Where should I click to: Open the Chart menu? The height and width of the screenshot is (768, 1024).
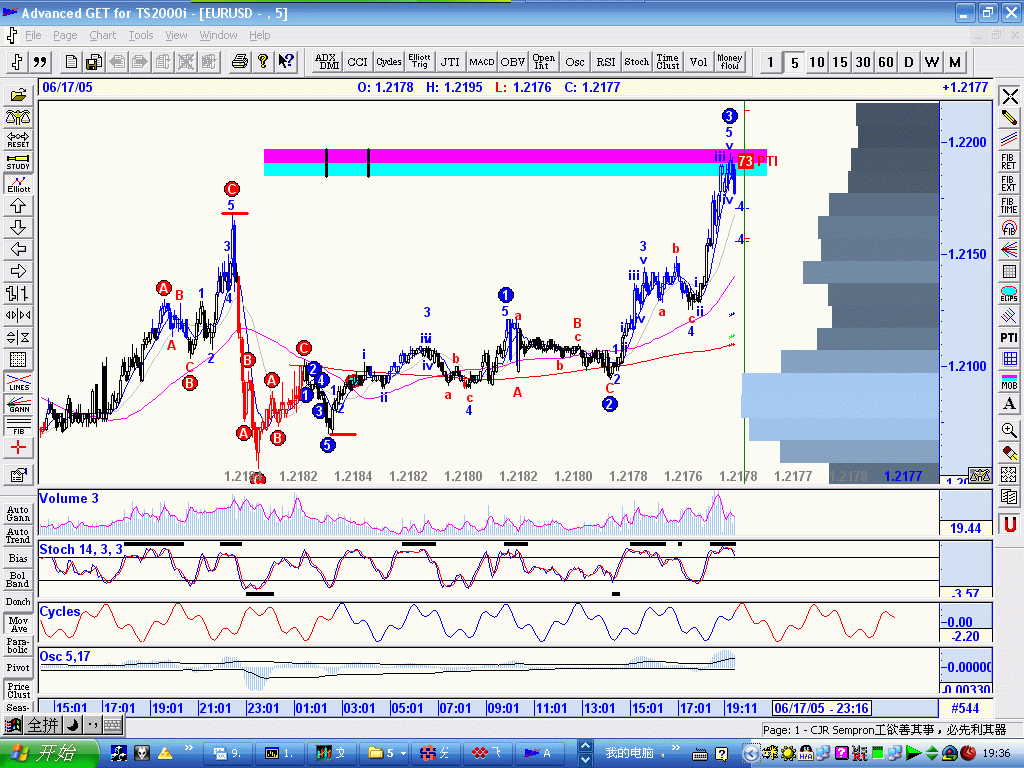[x=103, y=35]
